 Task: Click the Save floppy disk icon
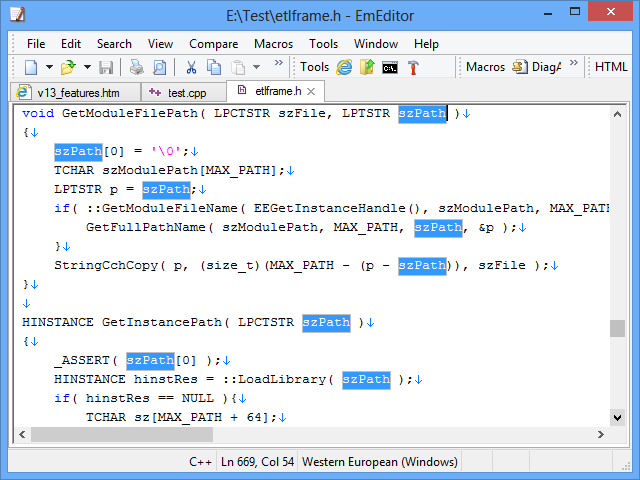pos(105,67)
